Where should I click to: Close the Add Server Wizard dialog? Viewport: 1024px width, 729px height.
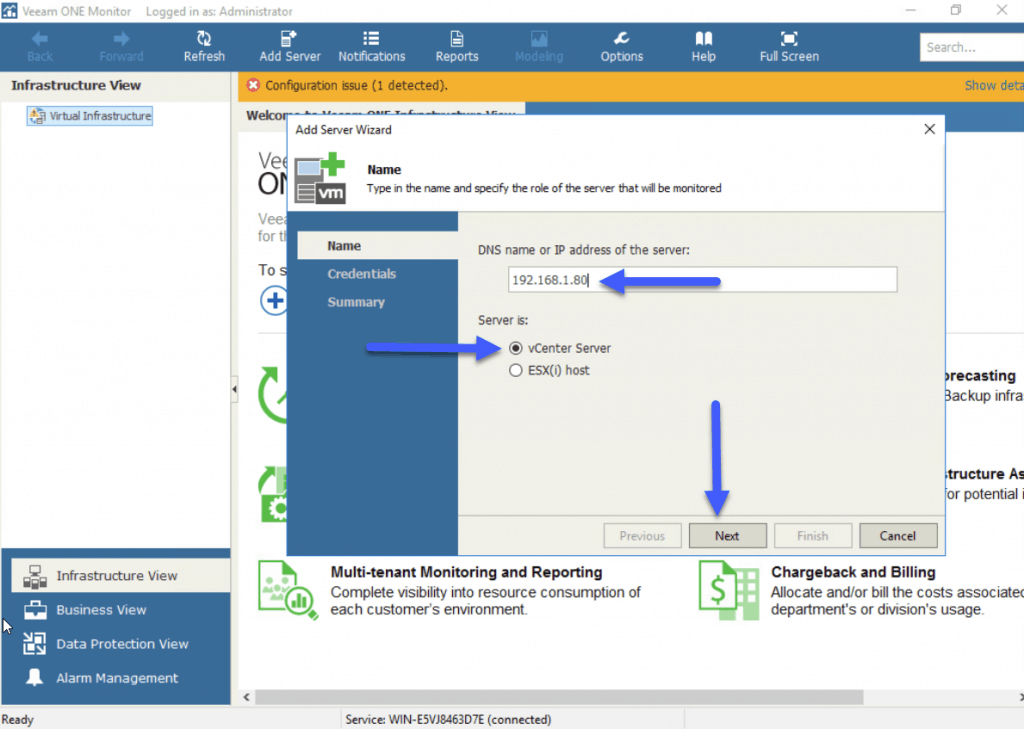pyautogui.click(x=930, y=129)
